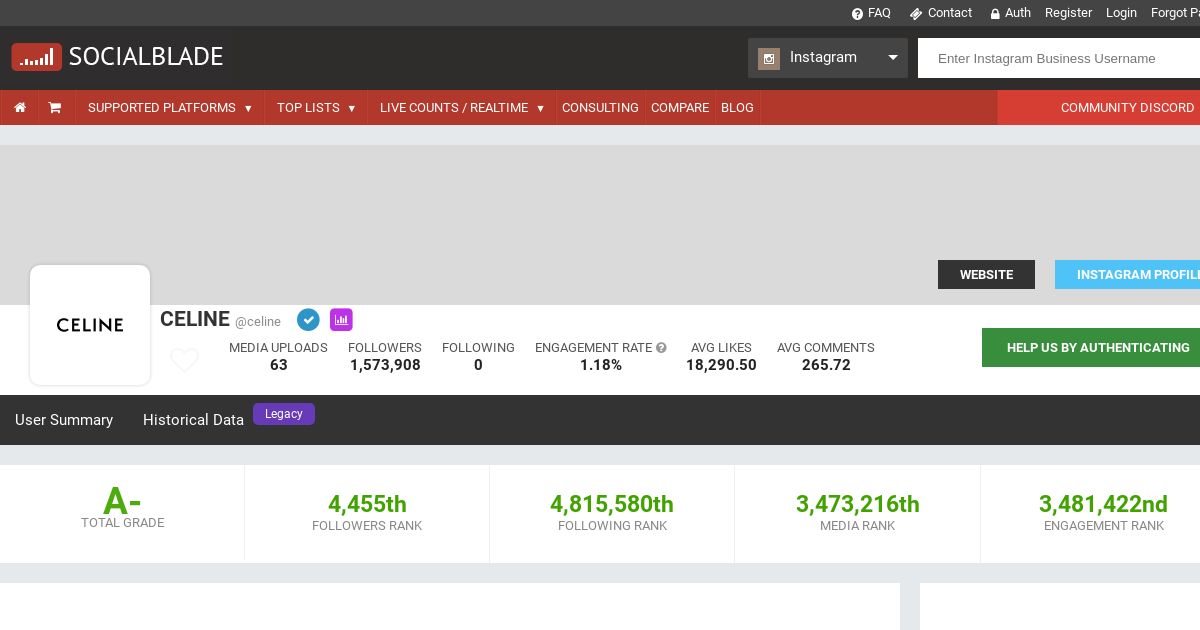Open the FAQ link
1200x630 pixels.
click(879, 13)
